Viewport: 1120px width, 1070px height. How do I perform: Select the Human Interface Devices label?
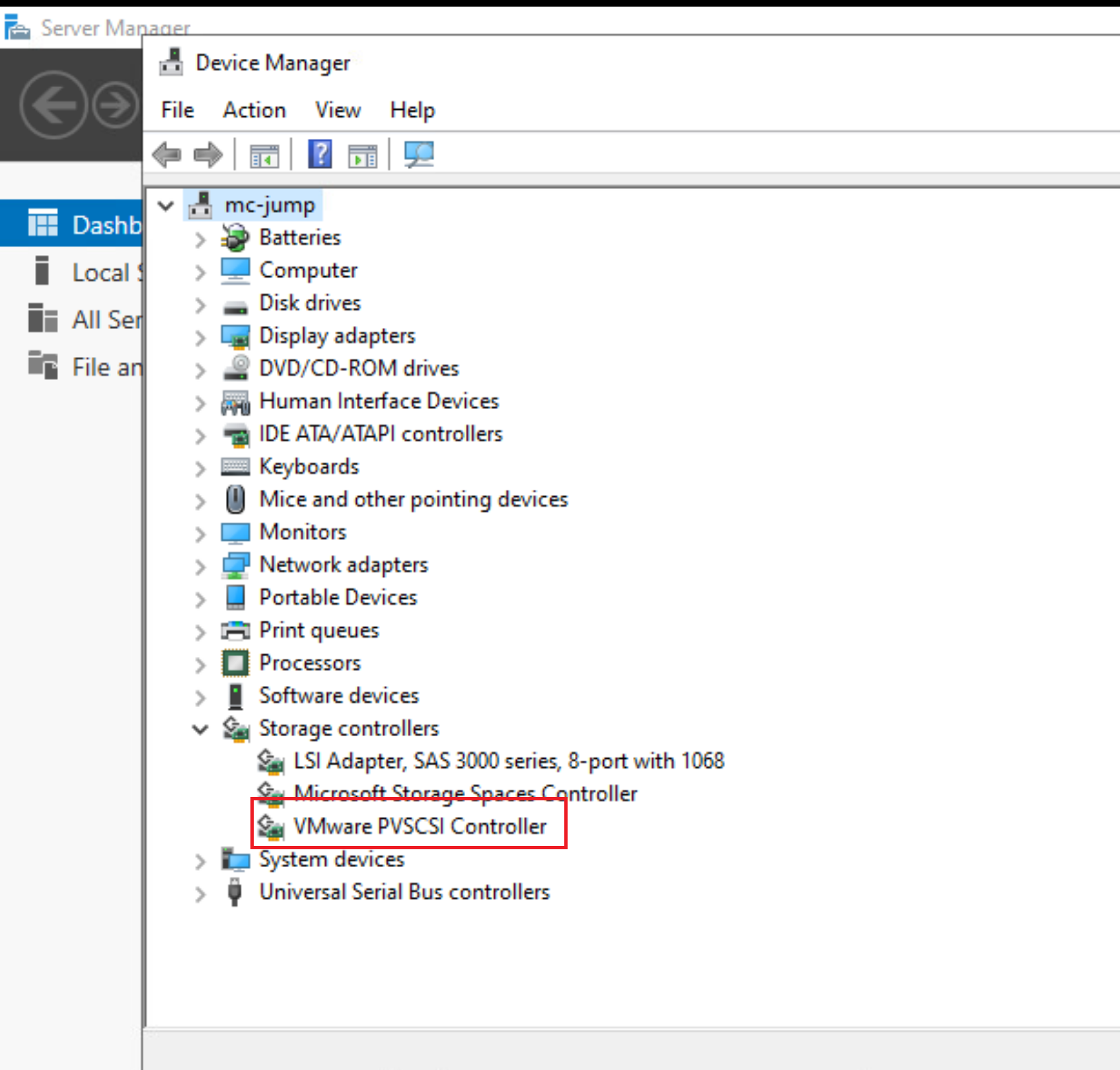[x=379, y=401]
